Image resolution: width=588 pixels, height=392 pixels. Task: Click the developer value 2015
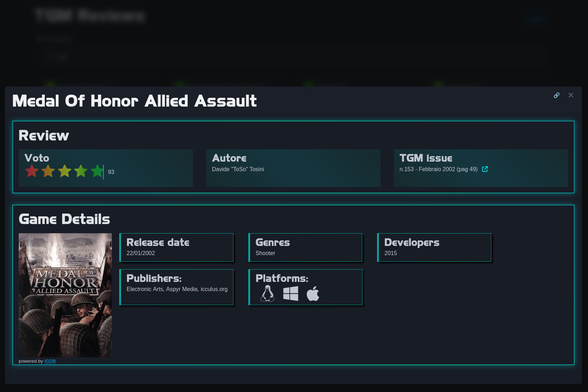point(390,253)
